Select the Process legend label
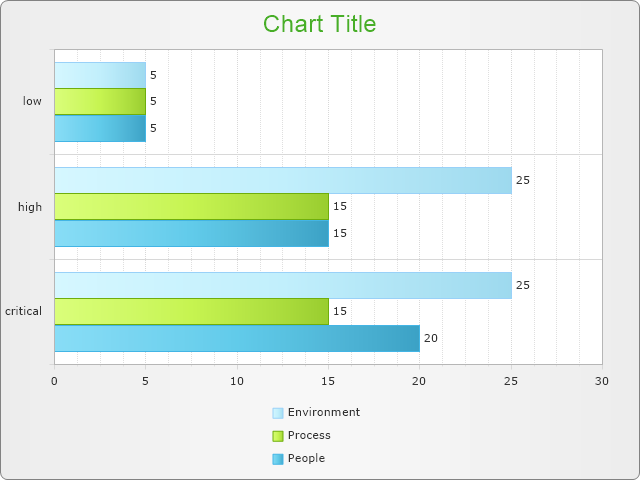This screenshot has height=480, width=640. 308,435
